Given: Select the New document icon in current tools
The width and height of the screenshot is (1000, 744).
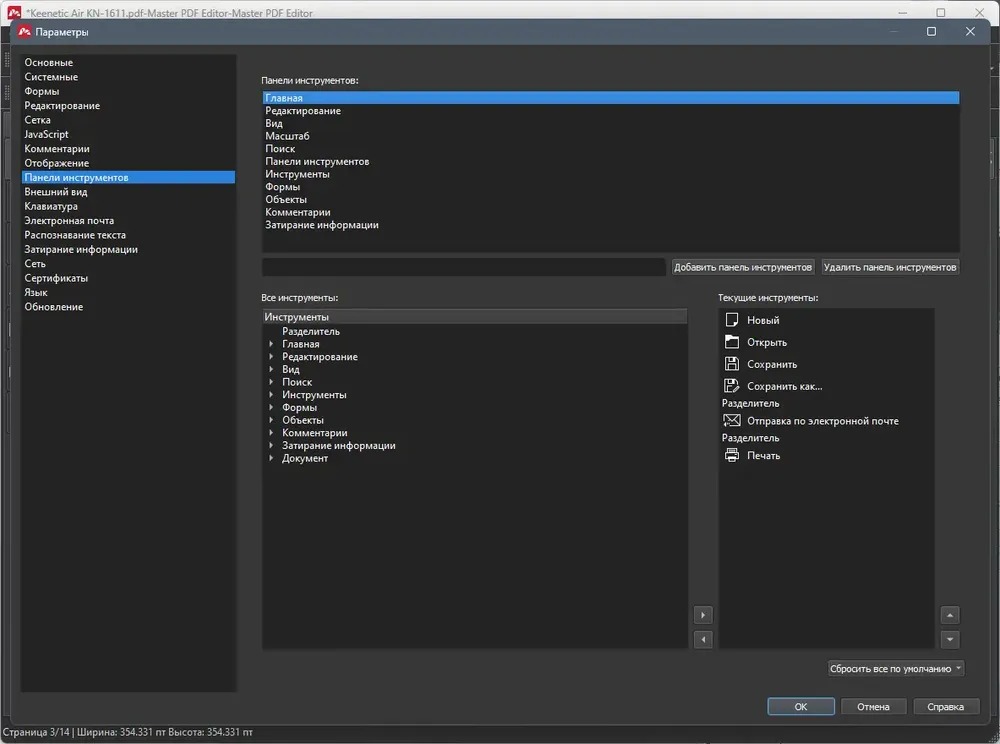Looking at the screenshot, I should [732, 319].
